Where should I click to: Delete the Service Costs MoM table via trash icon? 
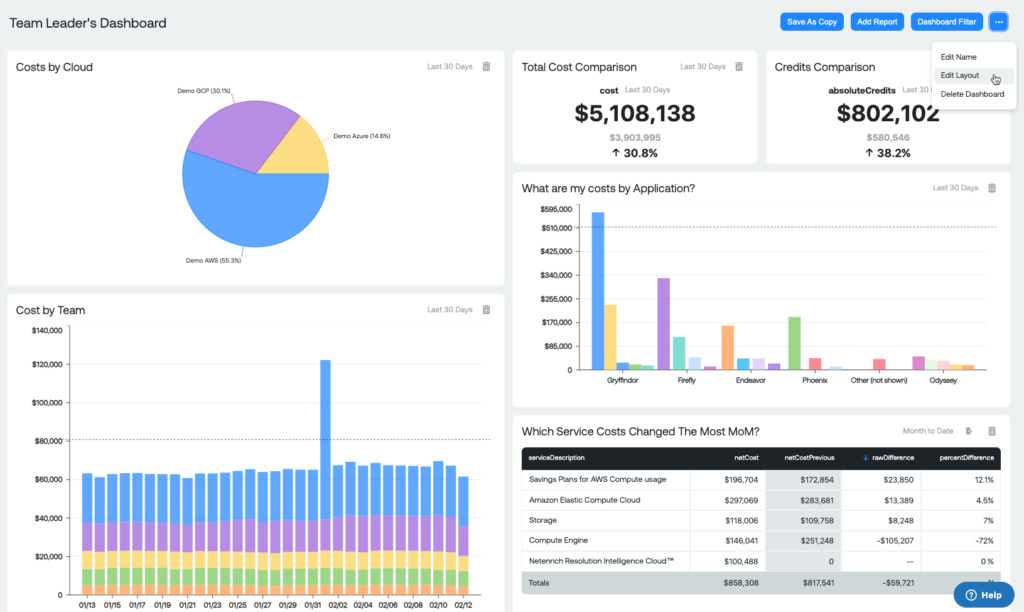(x=992, y=431)
